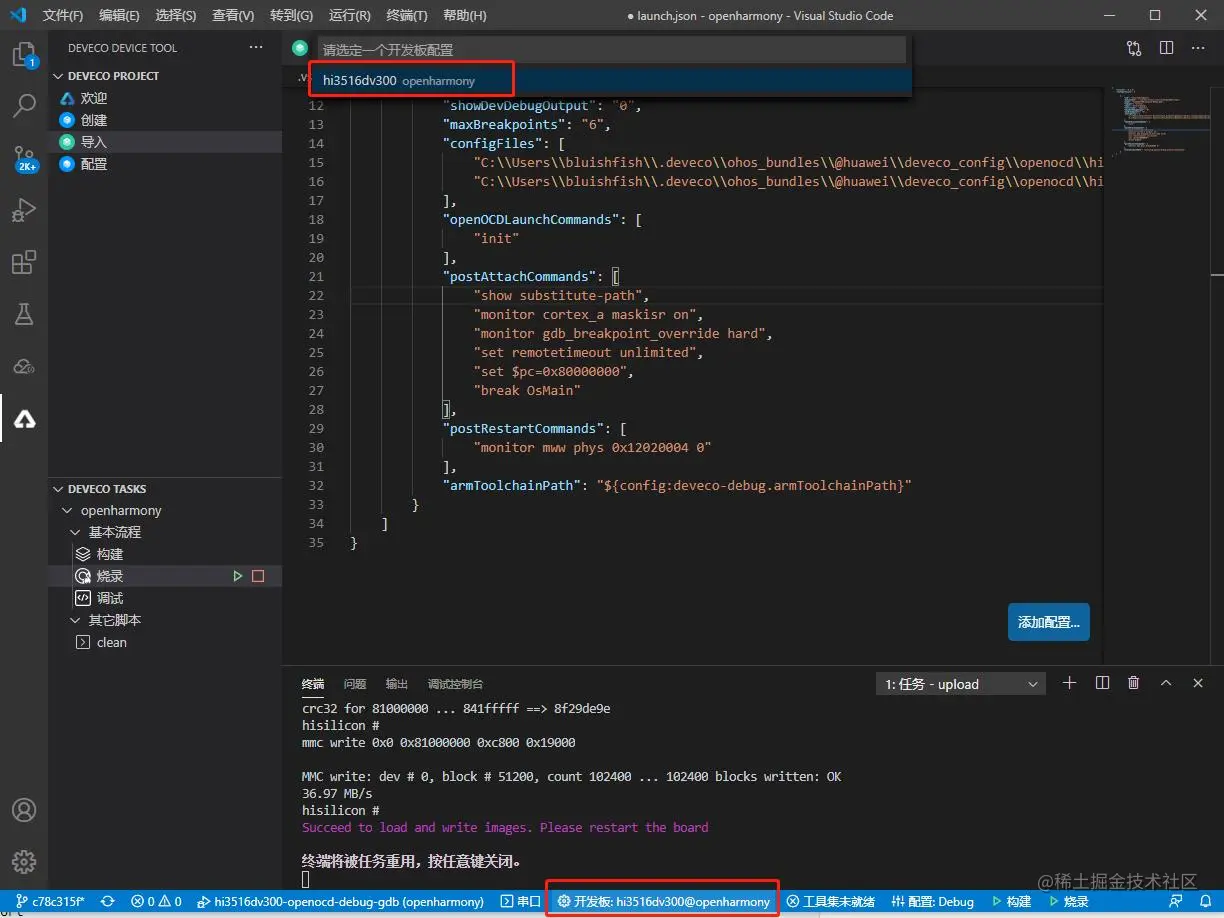Viewport: 1224px width, 918px height.
Task: Select the 调试 task in tasks tree
Action: point(110,598)
